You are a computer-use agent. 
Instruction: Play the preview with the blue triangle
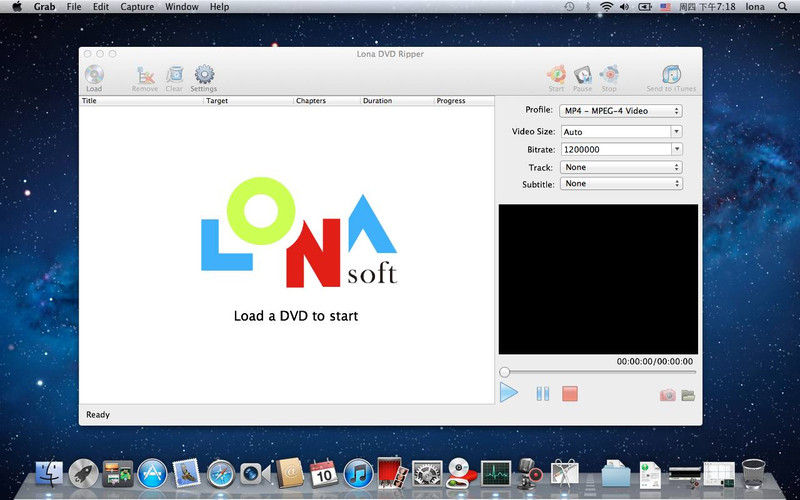[x=509, y=393]
